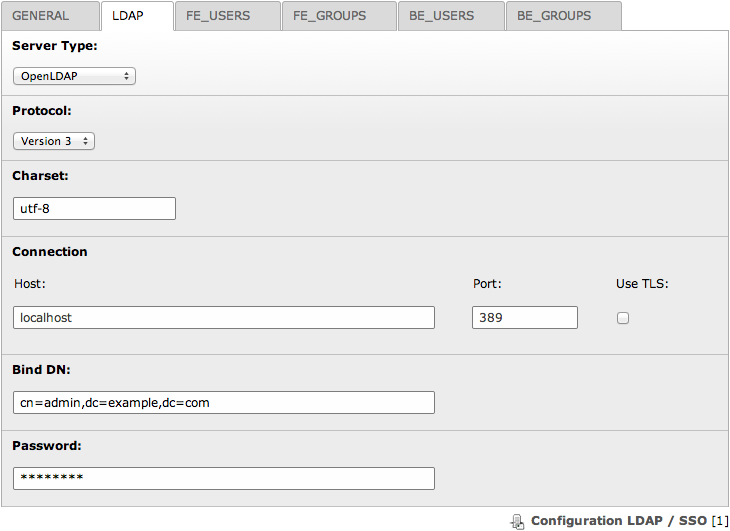
Task: Switch to the BE_USERS tab
Action: (x=441, y=16)
